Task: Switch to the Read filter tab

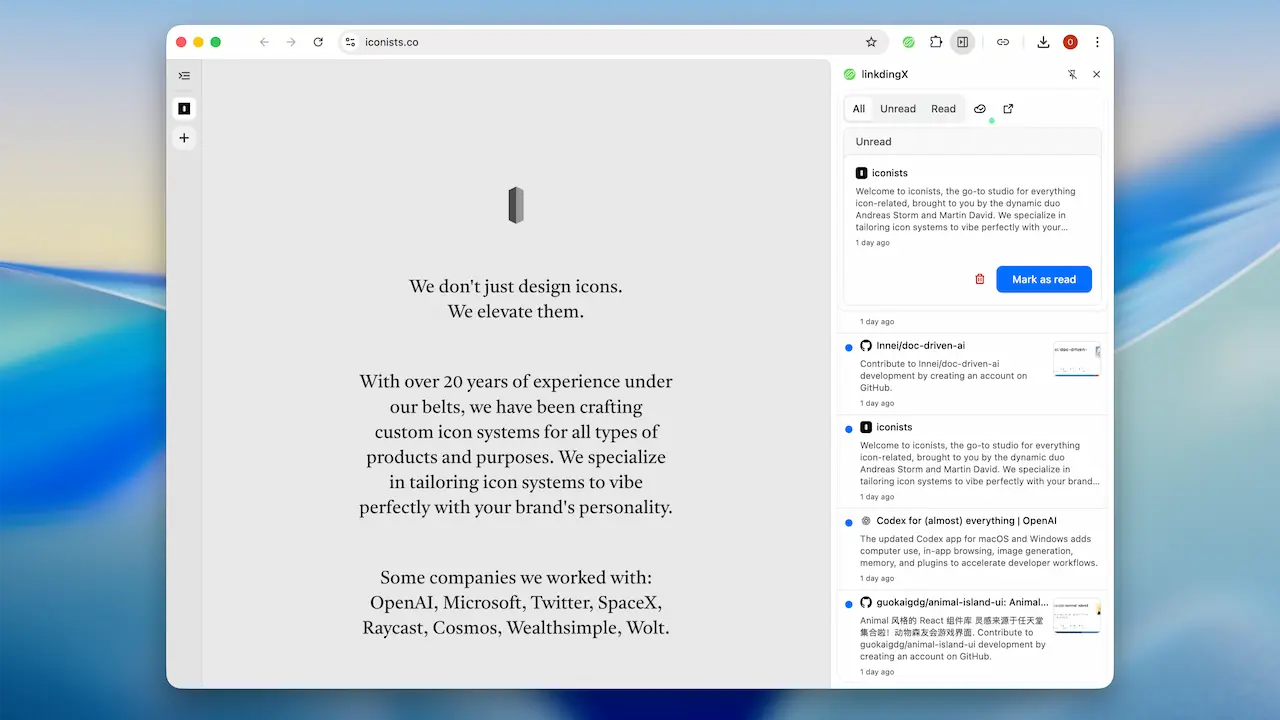Action: [944, 109]
